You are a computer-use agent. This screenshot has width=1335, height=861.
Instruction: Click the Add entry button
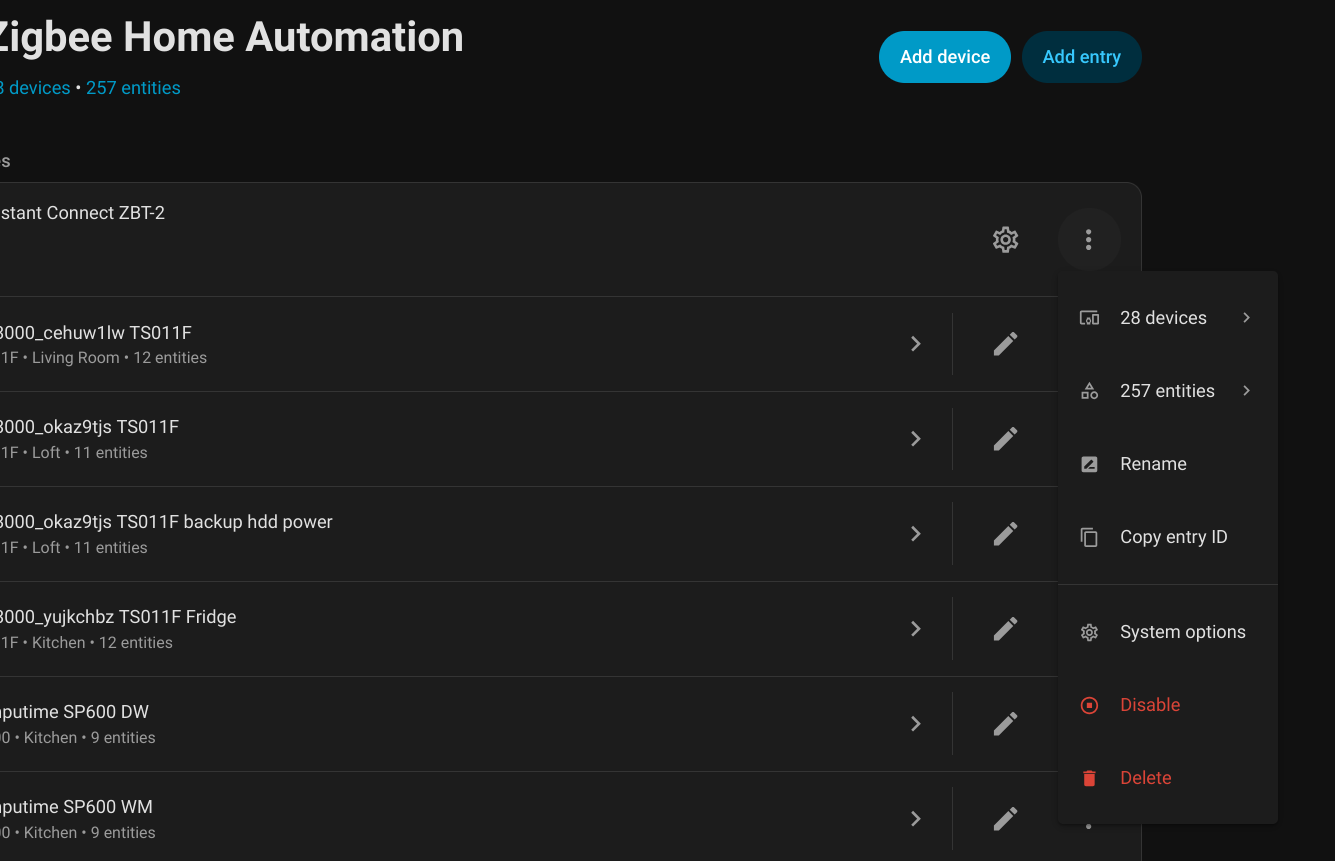pos(1081,57)
